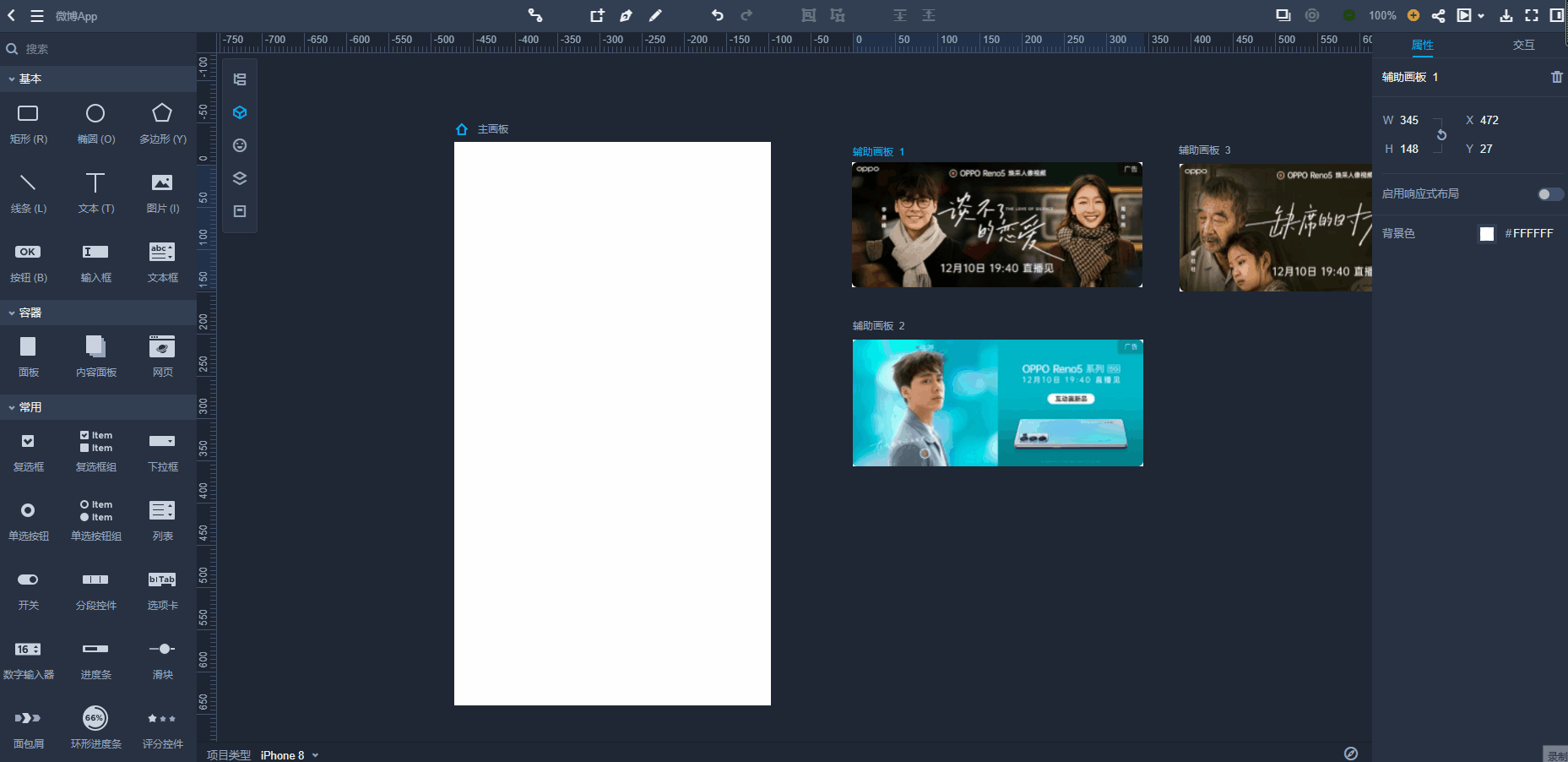The width and height of the screenshot is (1568, 762).
Task: Select the 选项卡 tab component
Action: 162,590
